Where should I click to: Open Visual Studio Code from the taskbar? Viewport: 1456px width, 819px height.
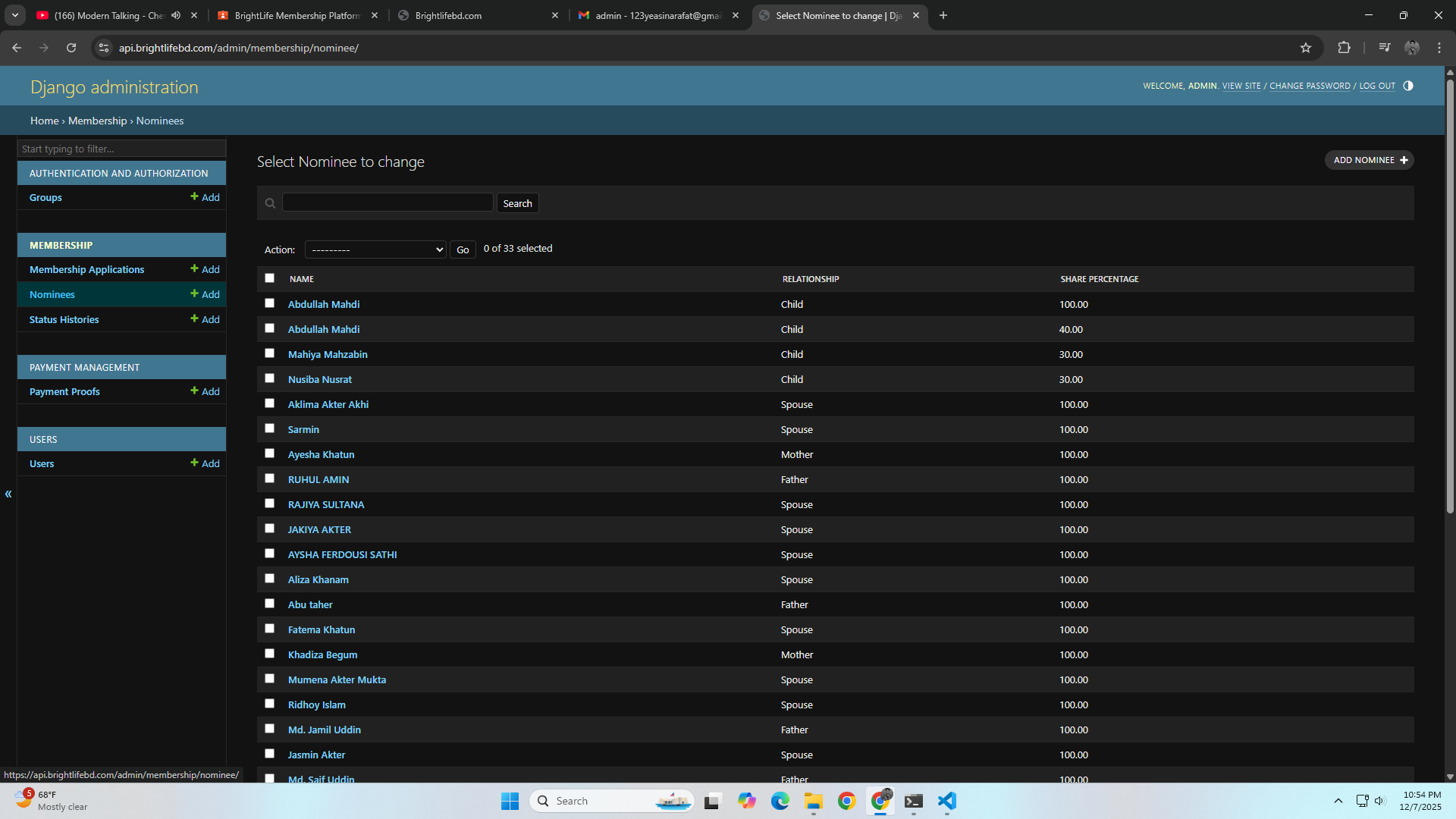click(946, 801)
